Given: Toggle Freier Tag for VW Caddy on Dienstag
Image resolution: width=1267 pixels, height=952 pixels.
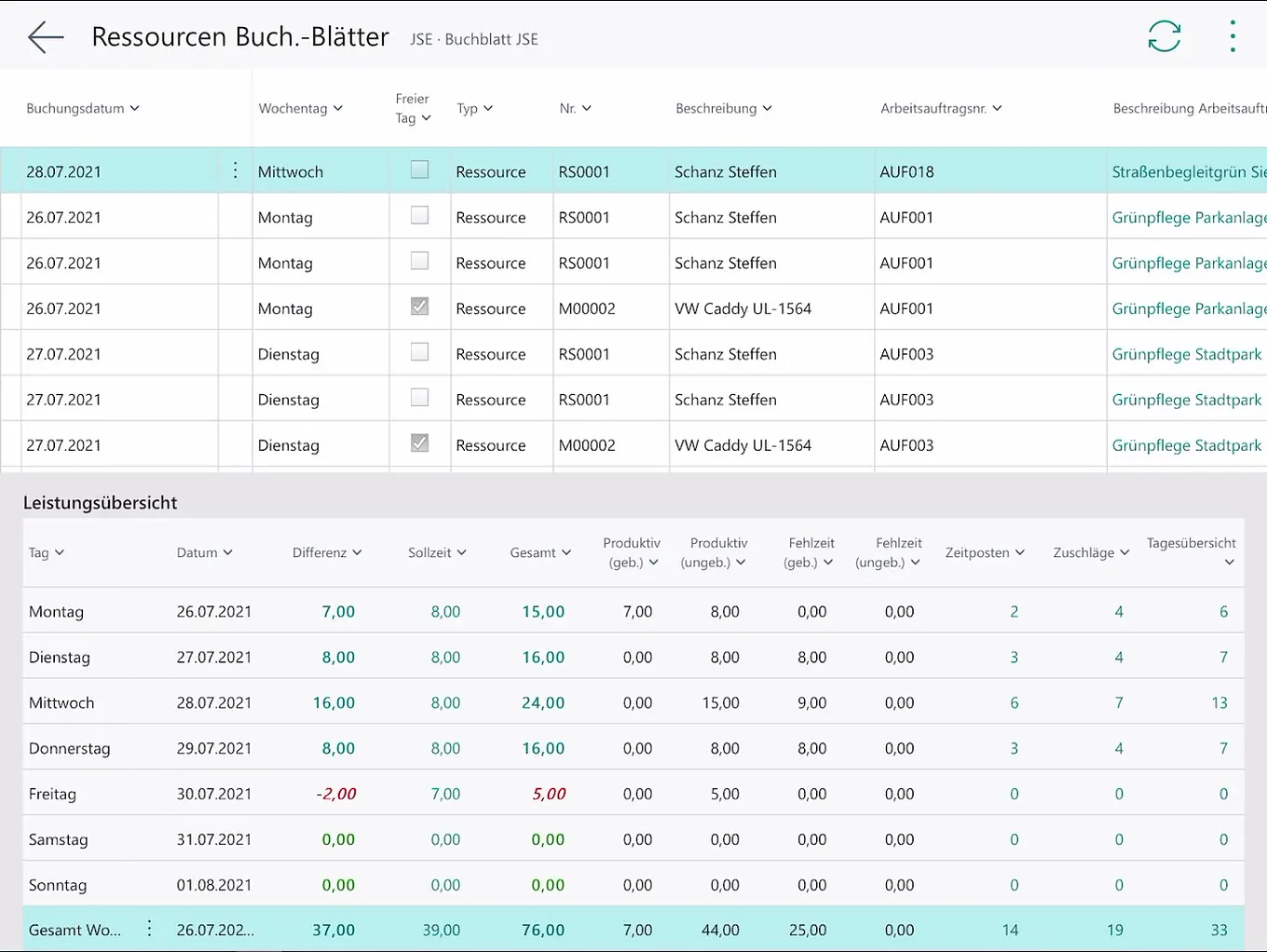Looking at the screenshot, I should pos(420,443).
